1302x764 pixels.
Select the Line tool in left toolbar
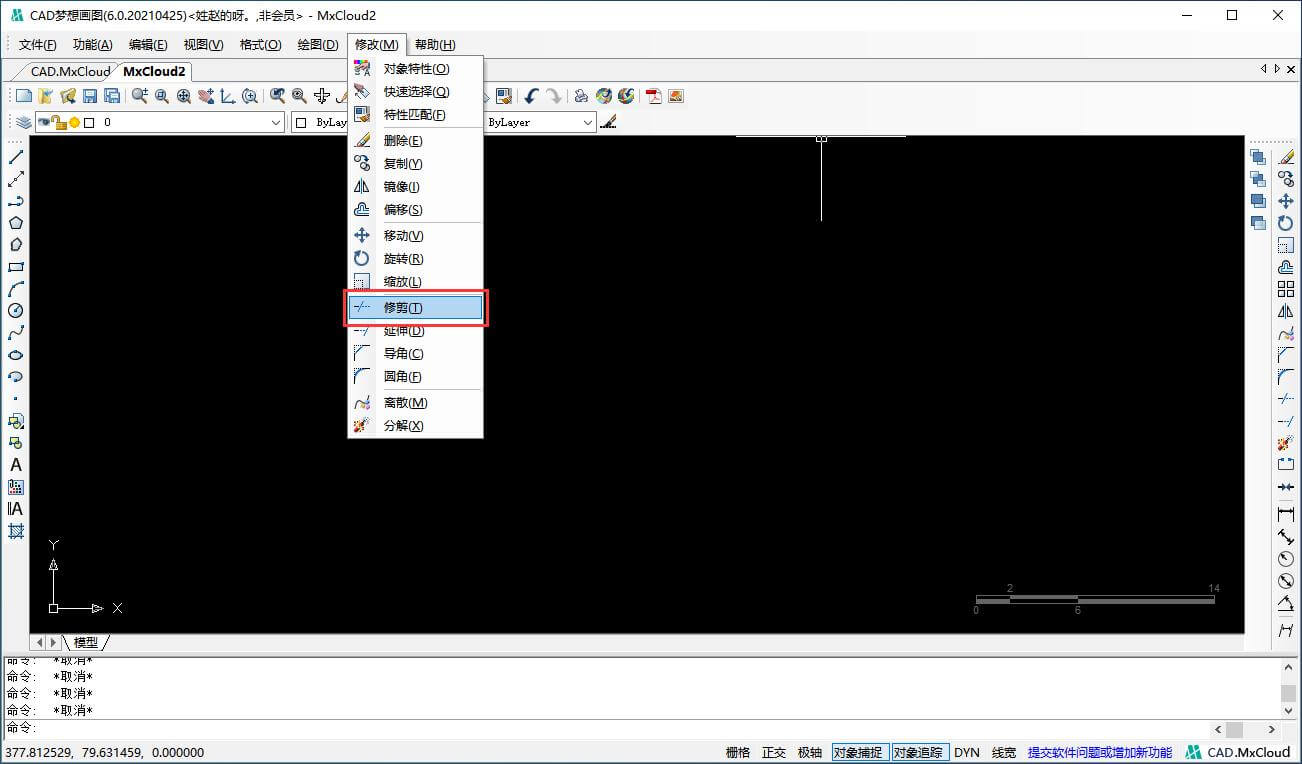(x=16, y=157)
